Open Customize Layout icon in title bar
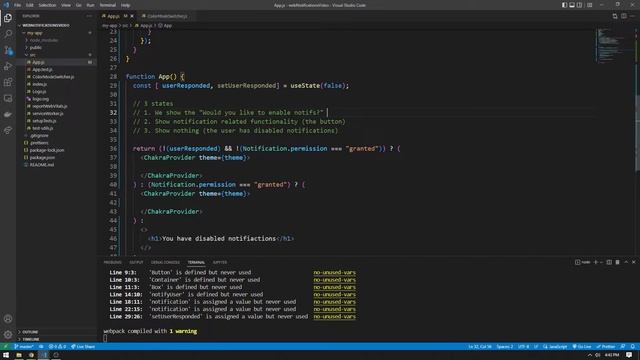Image resolution: width=640 pixels, height=360 pixels. 589,5
